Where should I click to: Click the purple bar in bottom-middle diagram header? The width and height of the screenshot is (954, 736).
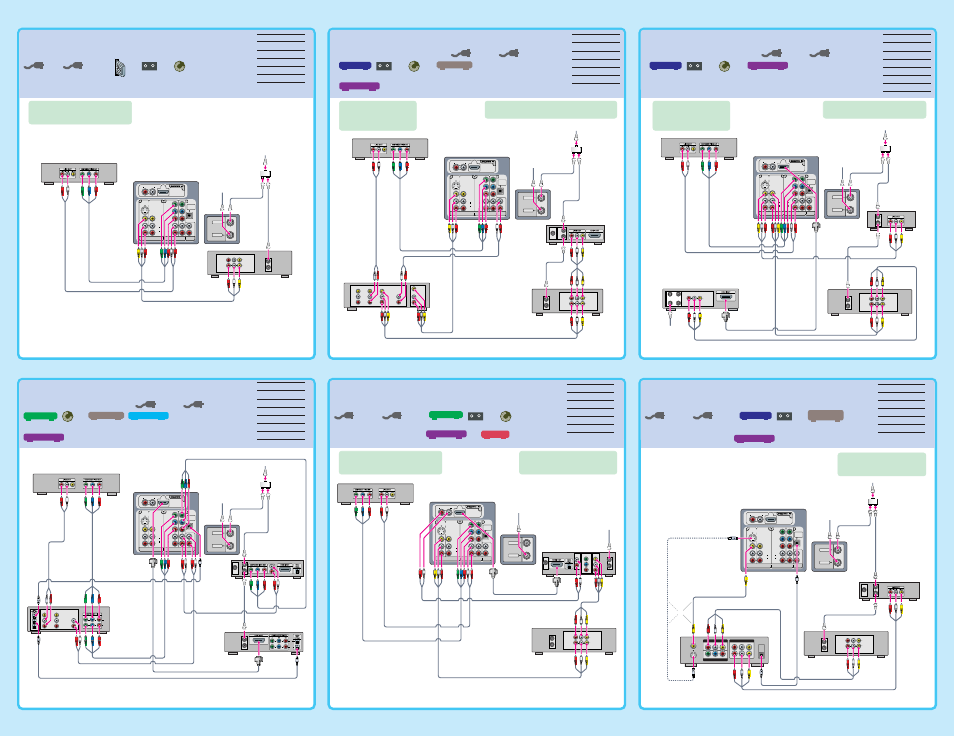[447, 434]
